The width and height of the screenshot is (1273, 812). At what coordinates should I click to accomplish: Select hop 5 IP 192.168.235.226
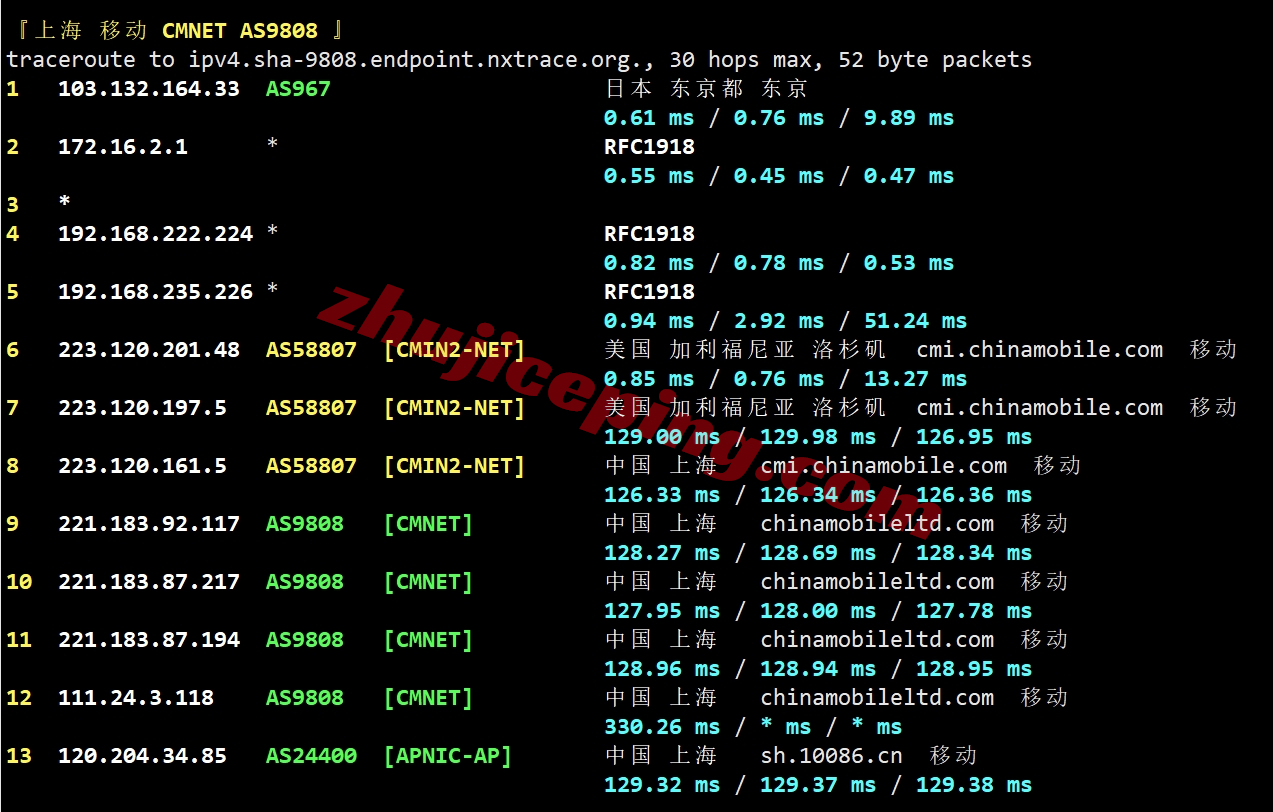click(x=156, y=292)
